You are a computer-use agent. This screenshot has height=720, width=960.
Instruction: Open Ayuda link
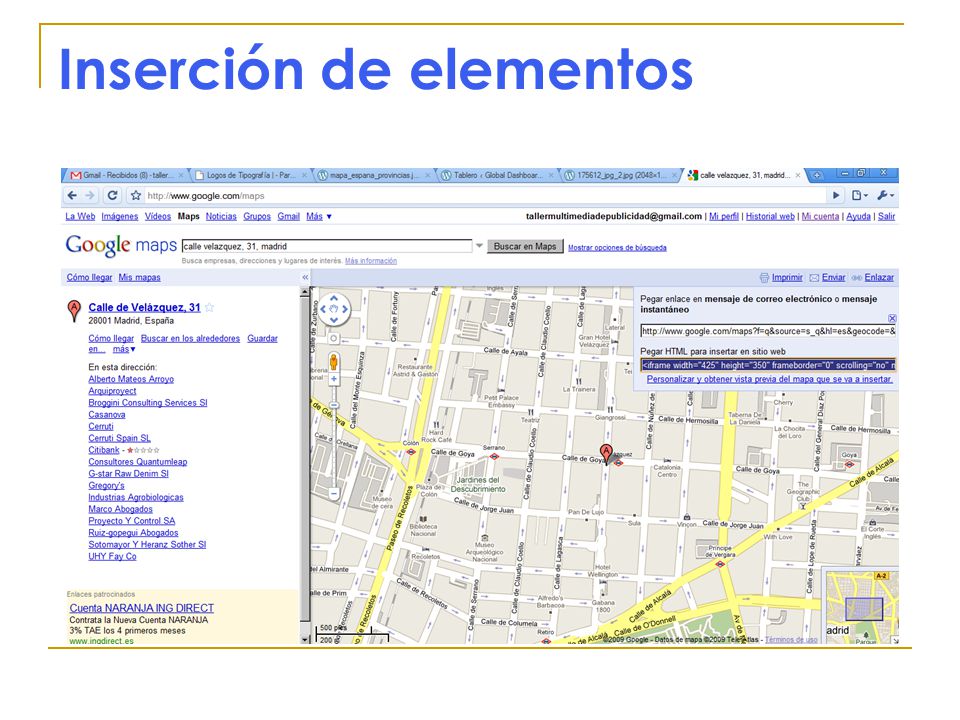858,217
